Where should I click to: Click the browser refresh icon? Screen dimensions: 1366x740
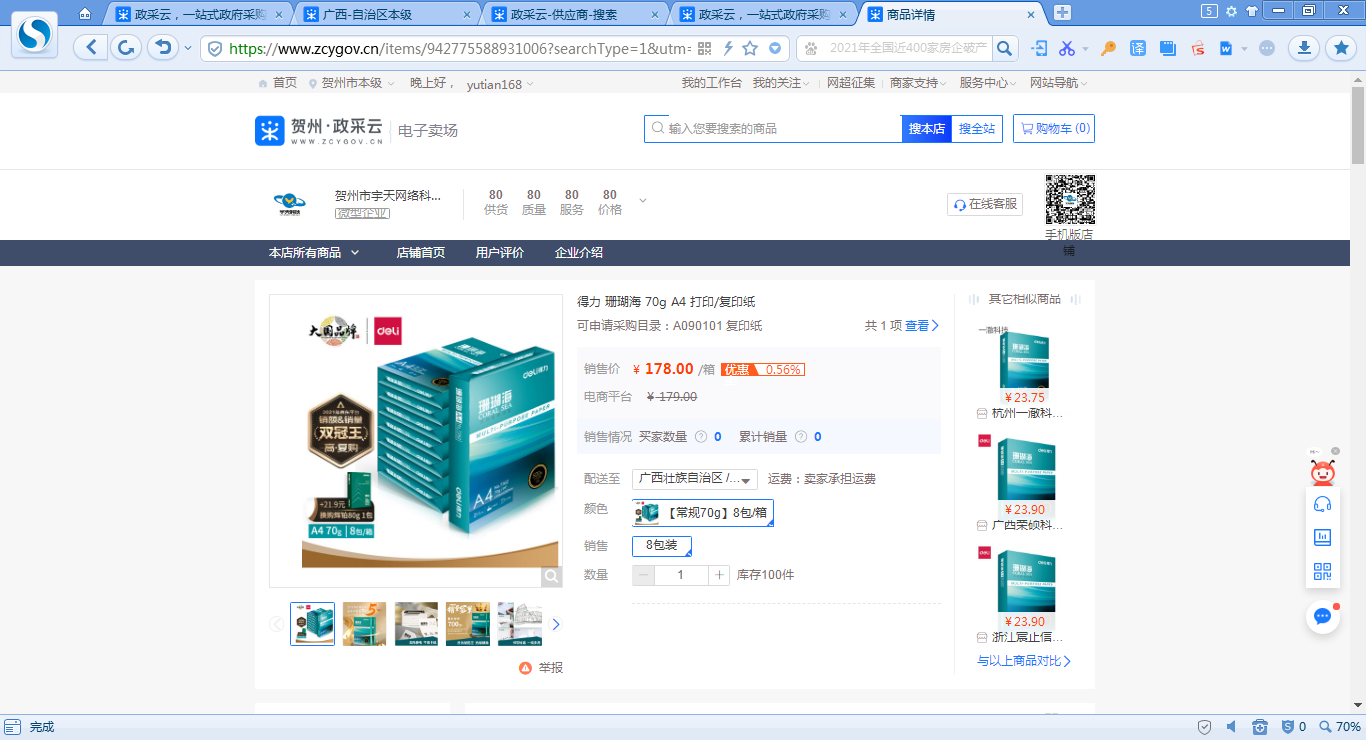[x=126, y=48]
